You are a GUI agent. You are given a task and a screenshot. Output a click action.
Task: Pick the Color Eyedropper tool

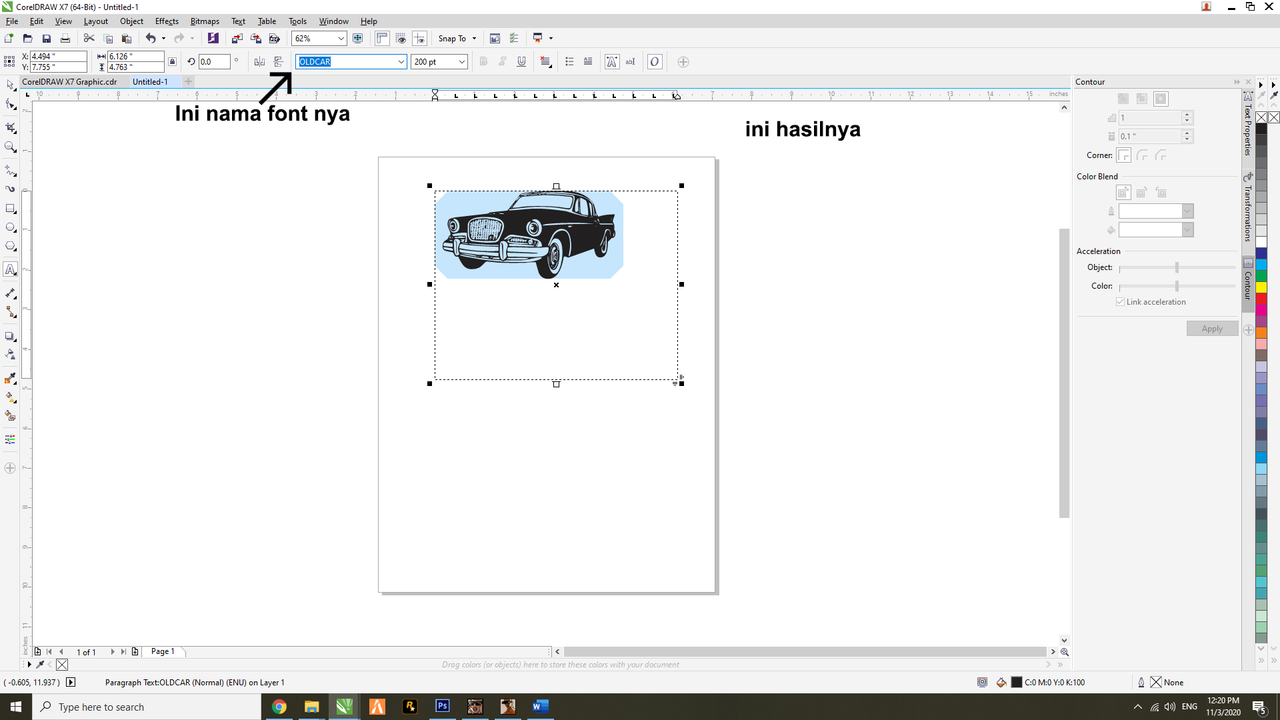tap(11, 378)
